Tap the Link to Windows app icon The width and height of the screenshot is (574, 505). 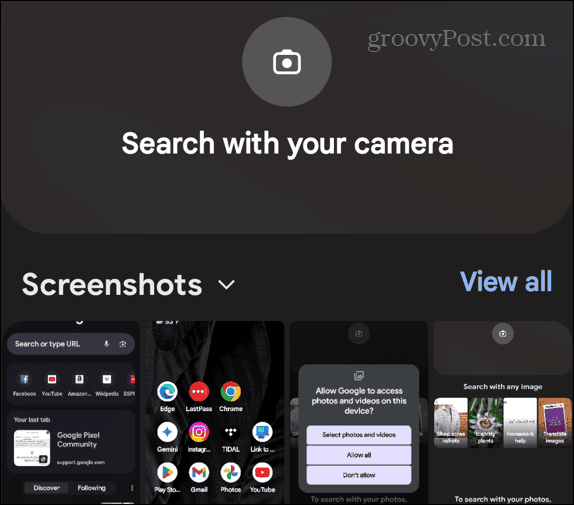(262, 432)
